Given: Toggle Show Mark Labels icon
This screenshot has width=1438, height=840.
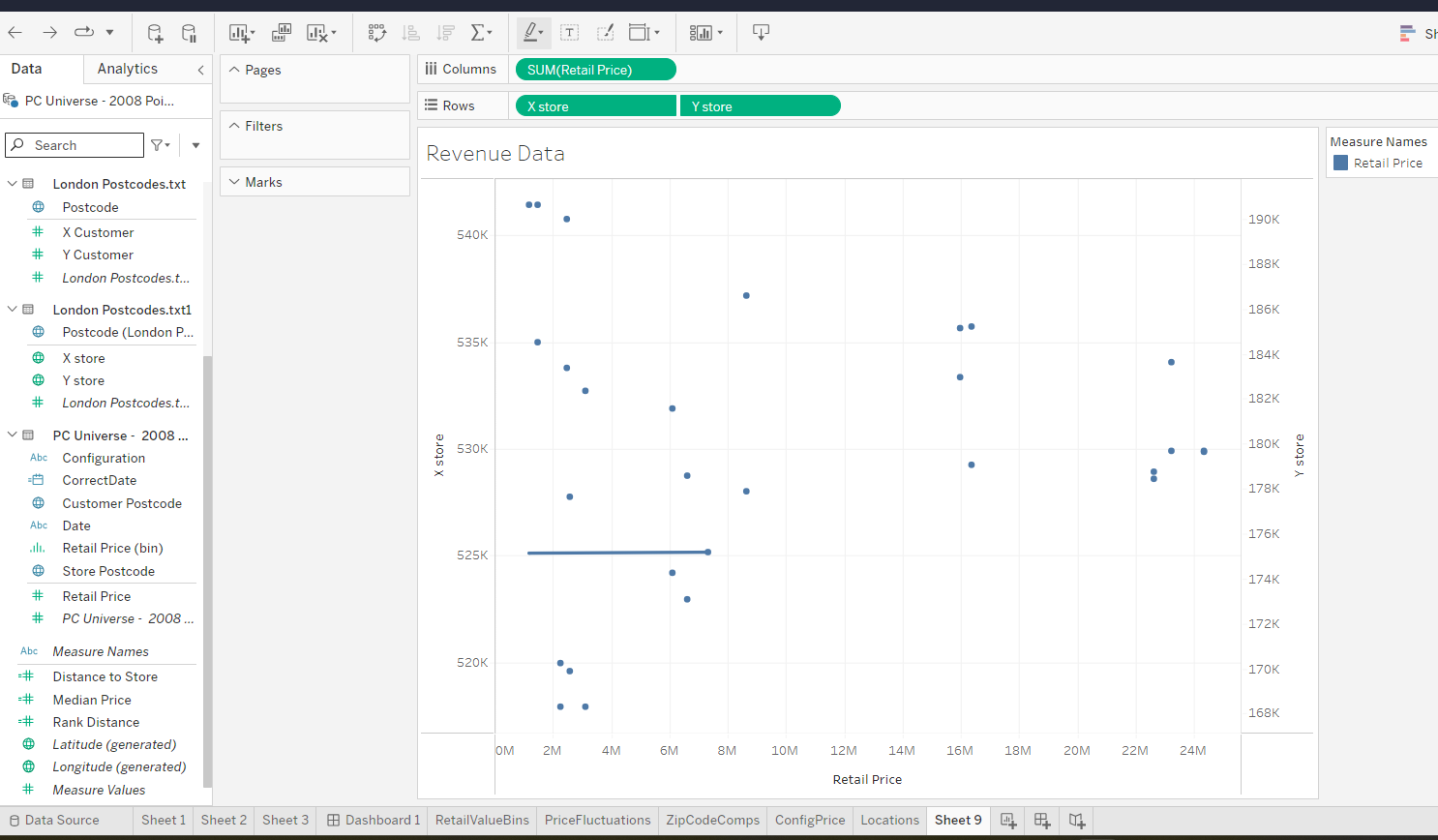Looking at the screenshot, I should pos(570,32).
